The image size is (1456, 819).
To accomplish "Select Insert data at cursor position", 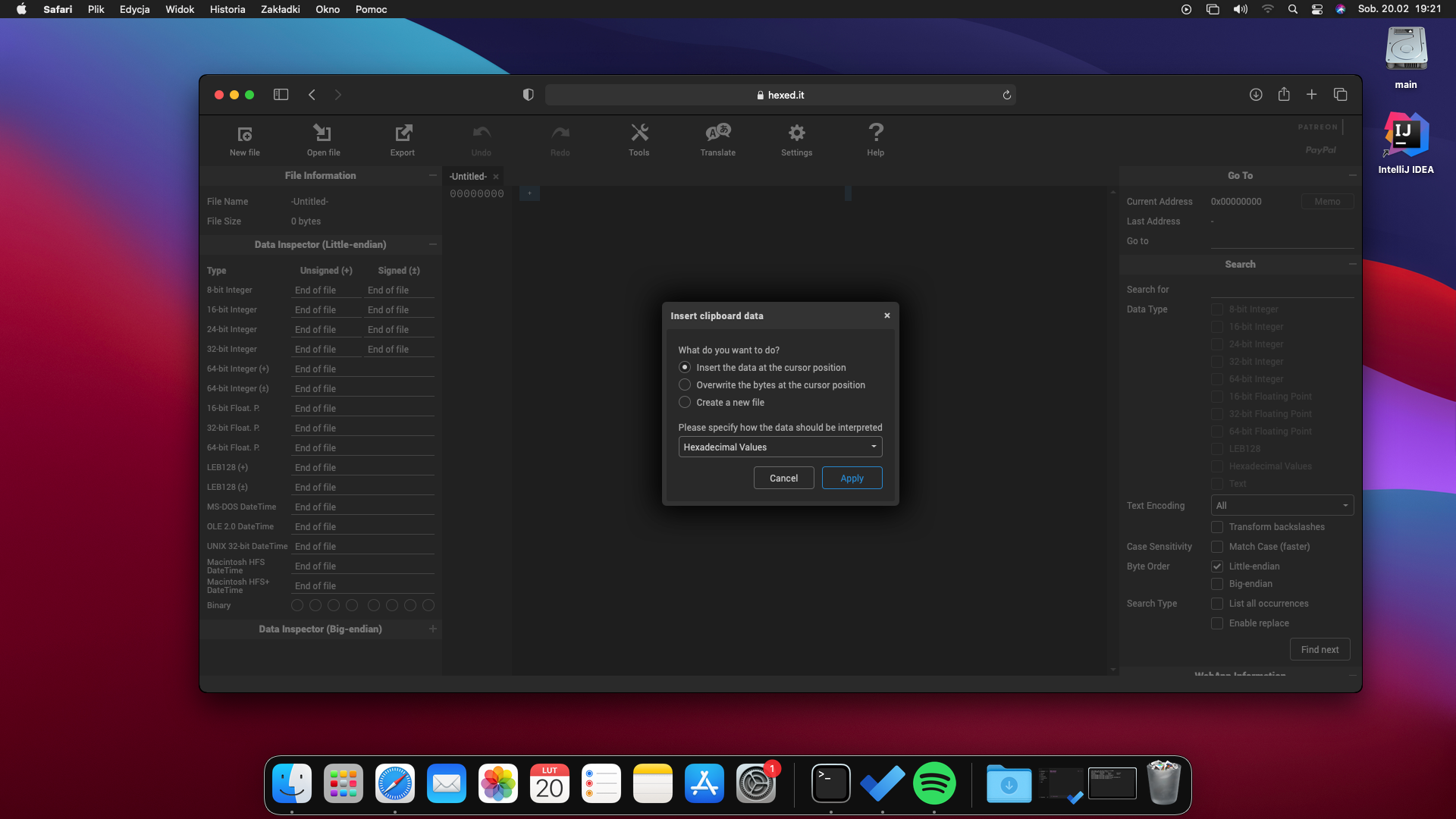I will pos(685,367).
